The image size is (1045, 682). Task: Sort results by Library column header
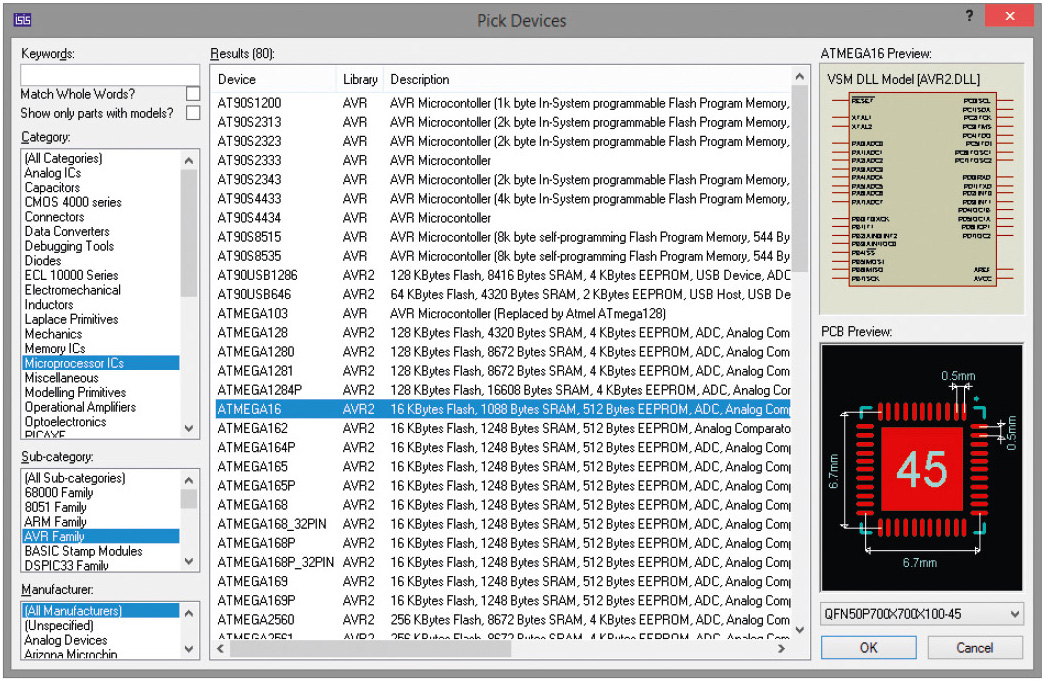360,79
